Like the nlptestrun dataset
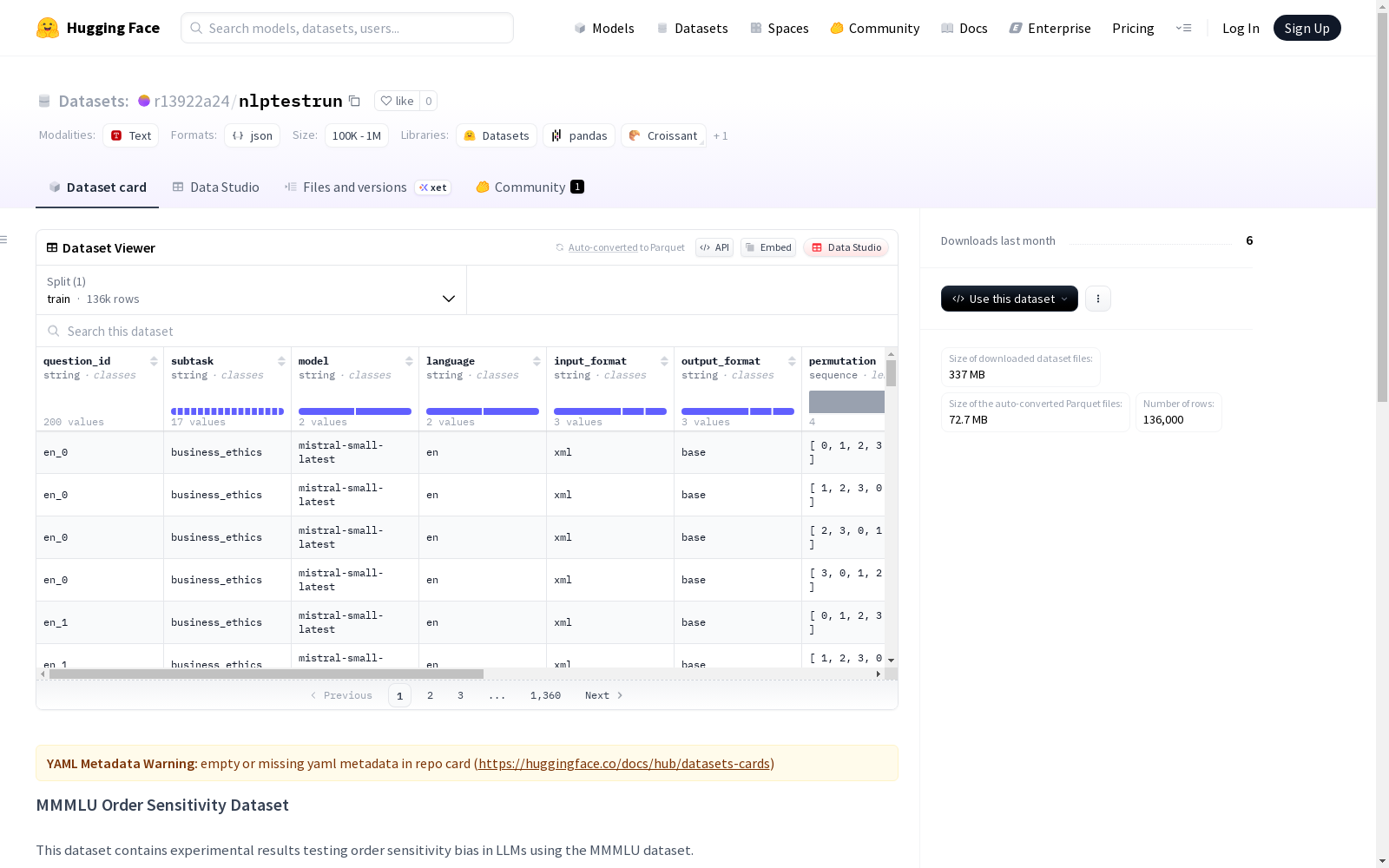Screen dimensions: 1389x868 [397, 101]
